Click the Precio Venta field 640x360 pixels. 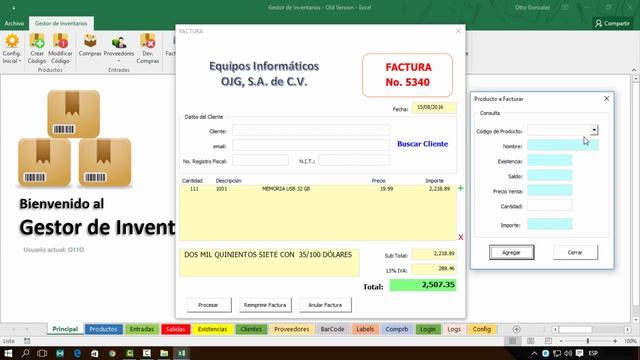[x=549, y=190]
